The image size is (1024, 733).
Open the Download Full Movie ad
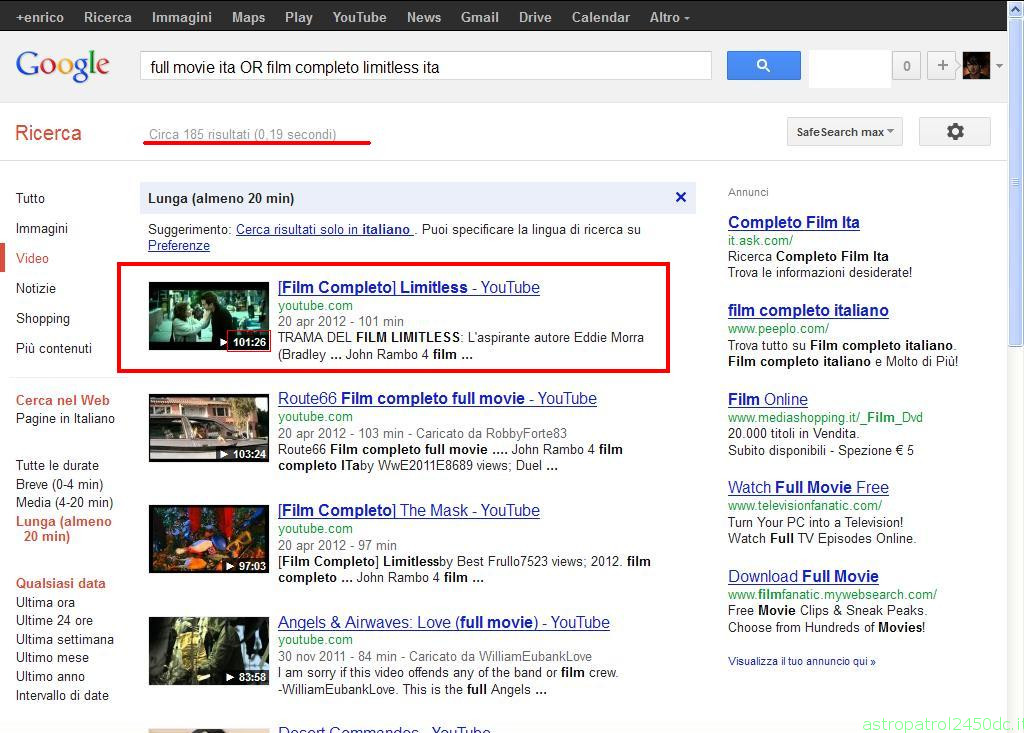pos(803,576)
